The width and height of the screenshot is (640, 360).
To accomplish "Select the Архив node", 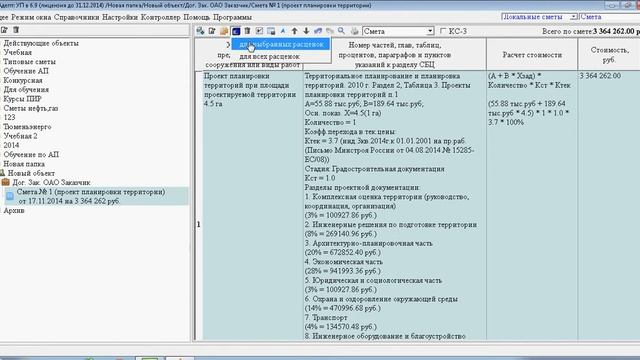I will pos(14,210).
